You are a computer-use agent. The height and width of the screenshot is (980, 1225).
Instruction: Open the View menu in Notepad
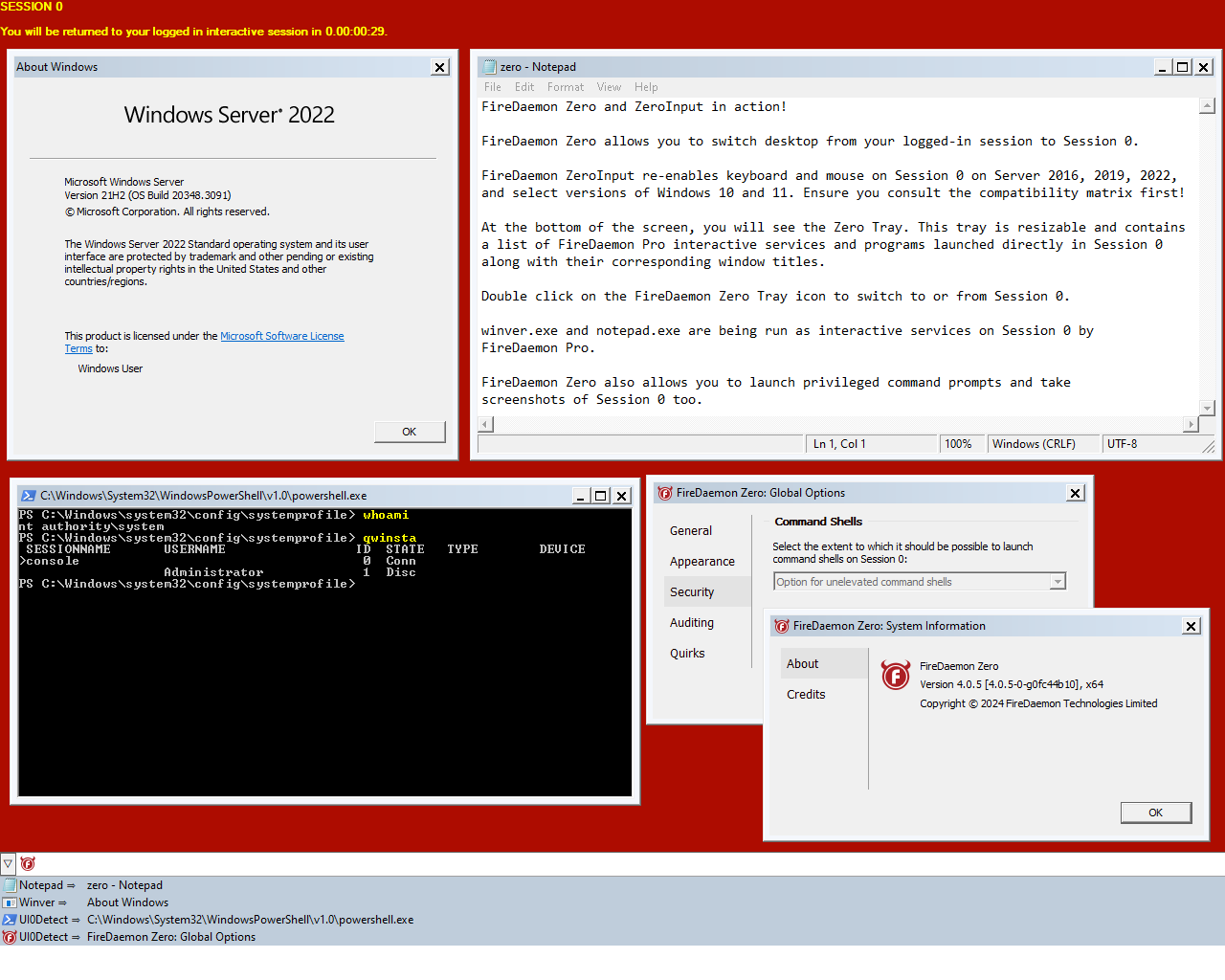(609, 87)
